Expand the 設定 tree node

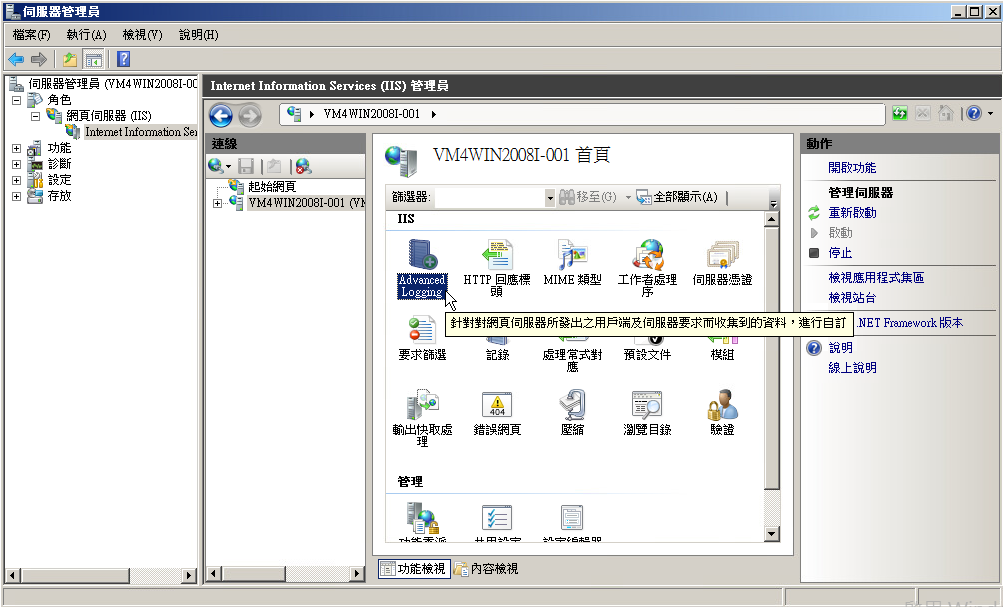click(x=17, y=180)
